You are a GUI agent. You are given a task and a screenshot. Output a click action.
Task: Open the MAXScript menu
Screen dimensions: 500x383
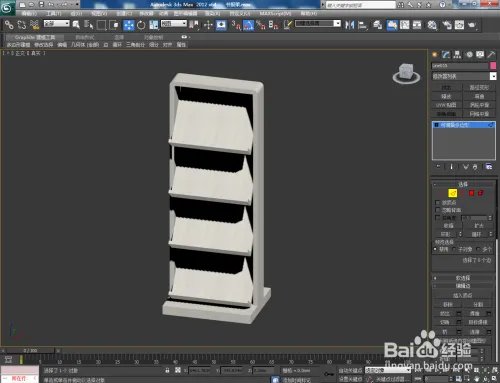click(x=275, y=13)
